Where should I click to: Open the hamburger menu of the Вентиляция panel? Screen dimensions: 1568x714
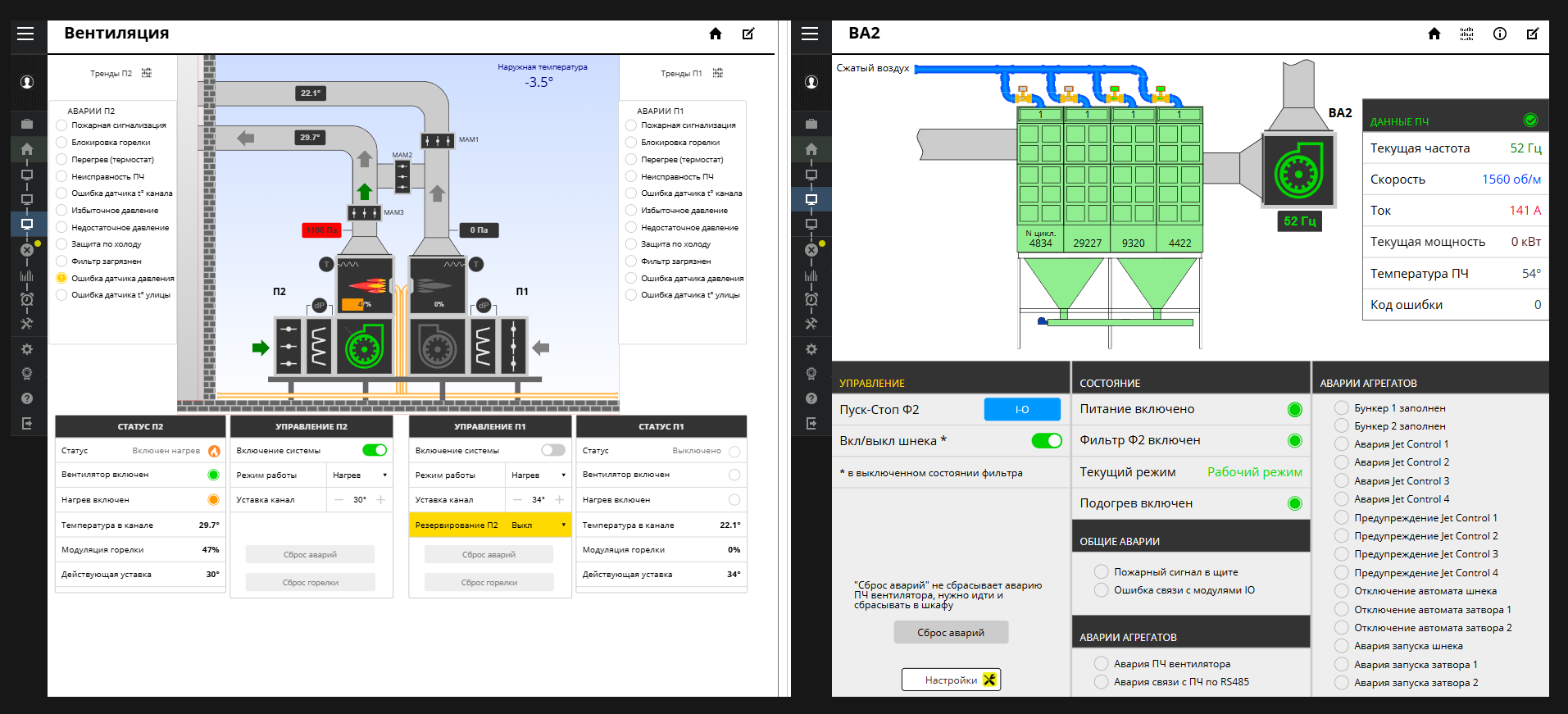[25, 34]
